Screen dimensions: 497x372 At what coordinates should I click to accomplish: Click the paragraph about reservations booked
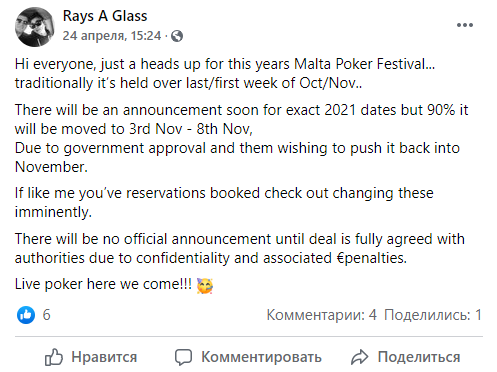(x=224, y=202)
